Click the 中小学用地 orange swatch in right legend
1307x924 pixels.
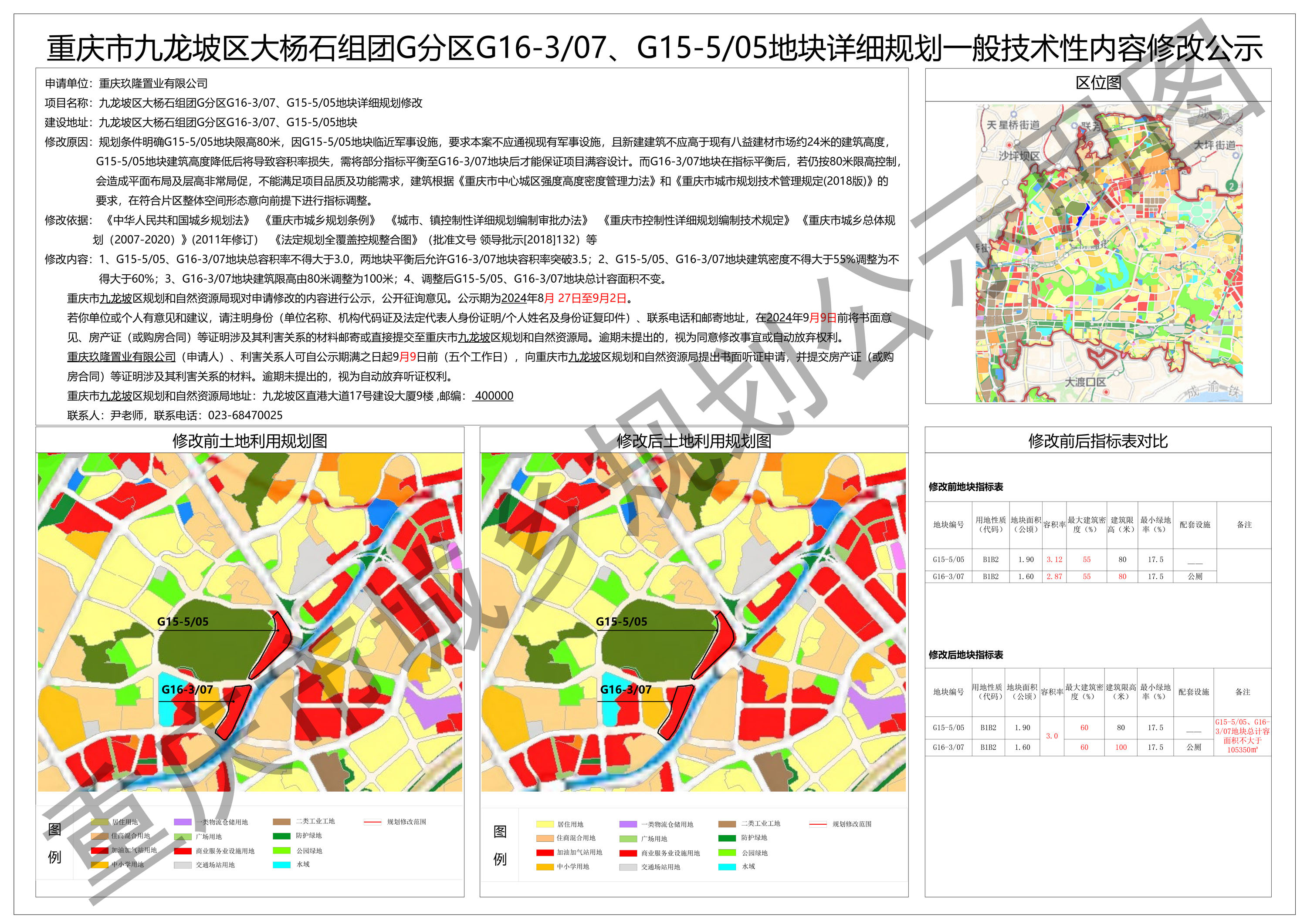pyautogui.click(x=545, y=867)
